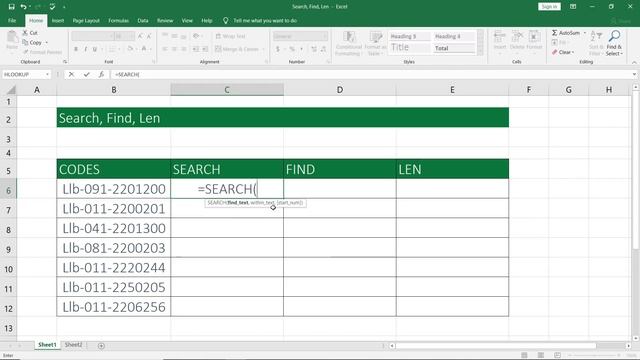The image size is (640, 360).
Task: Switch to Normal view in status bar
Action: click(x=524, y=355)
